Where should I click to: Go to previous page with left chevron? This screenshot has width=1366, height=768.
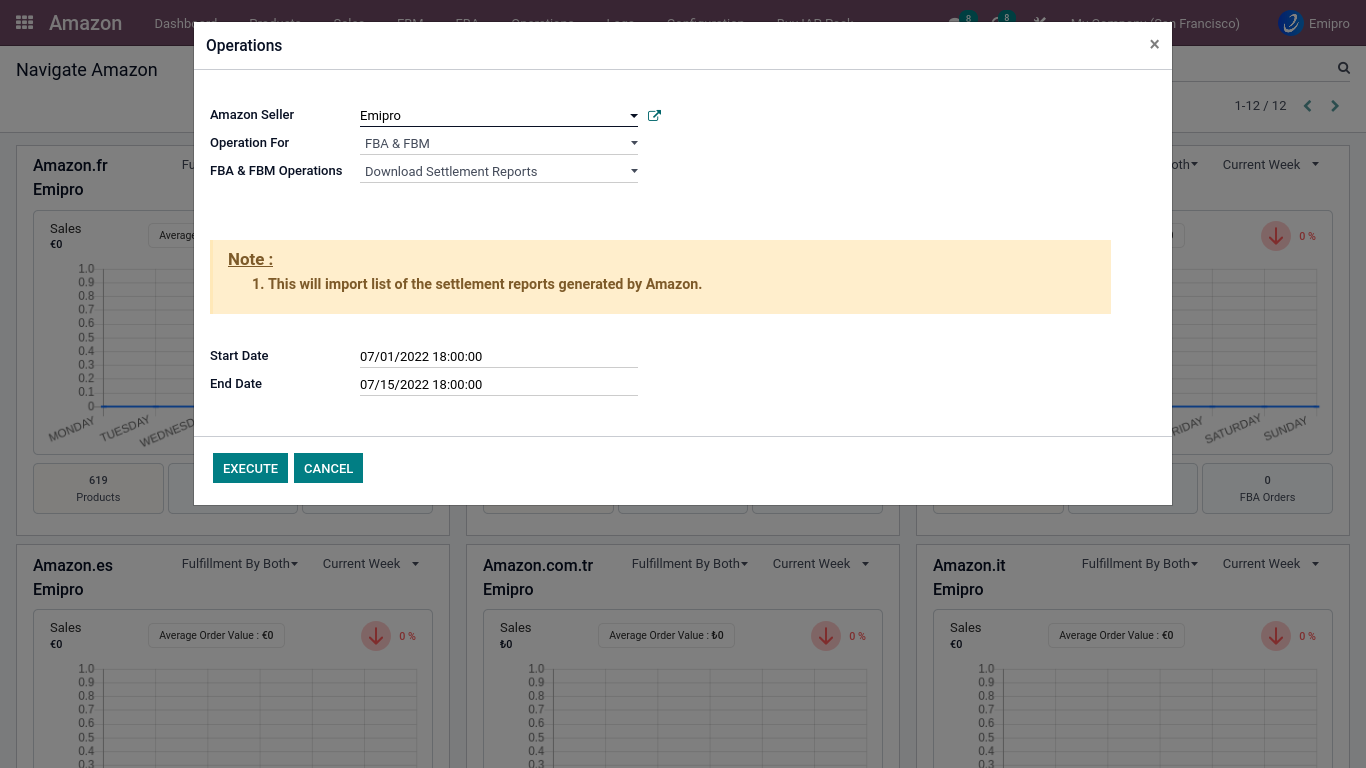click(x=1307, y=106)
